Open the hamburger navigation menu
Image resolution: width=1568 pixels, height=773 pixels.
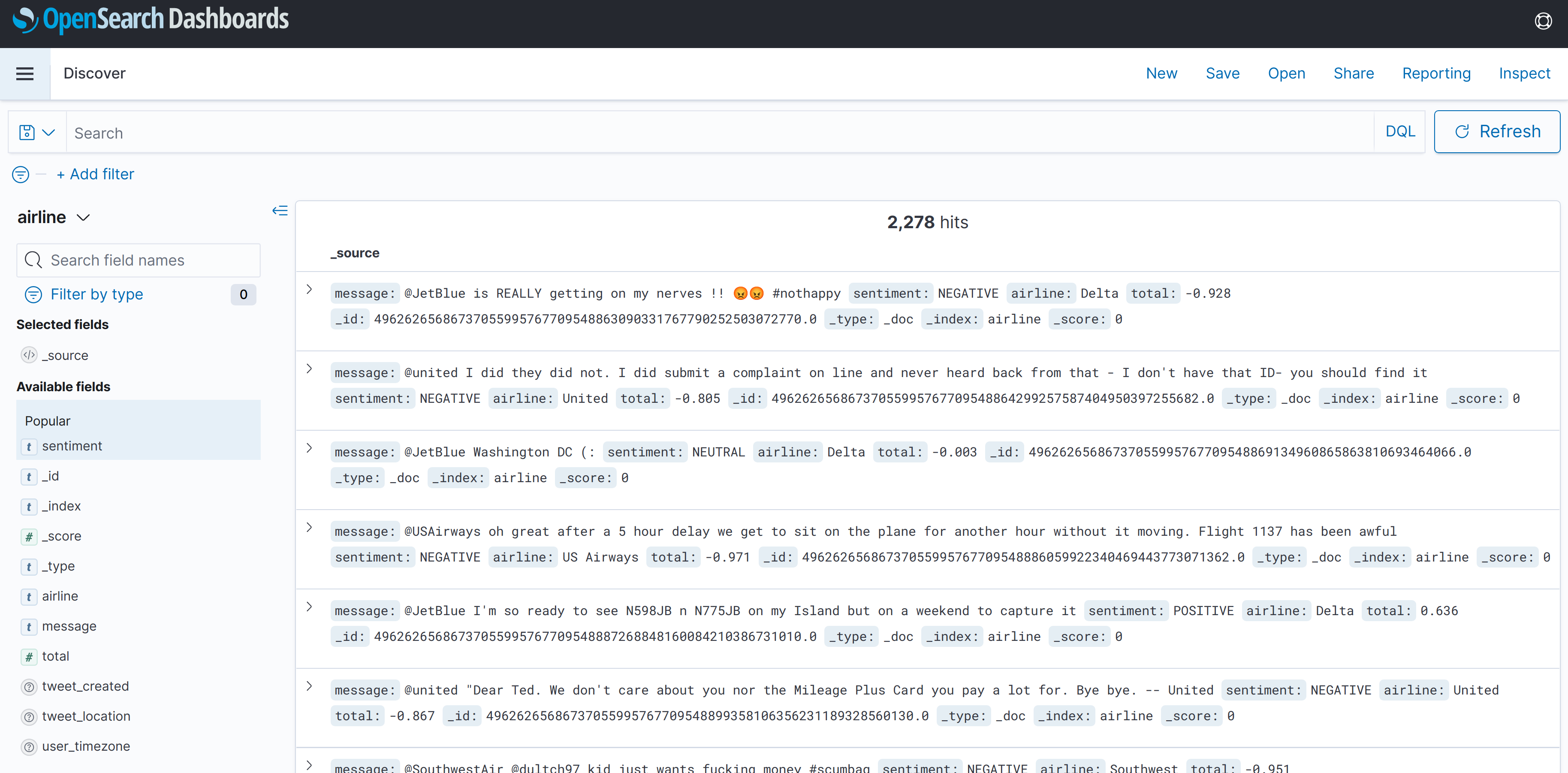25,74
